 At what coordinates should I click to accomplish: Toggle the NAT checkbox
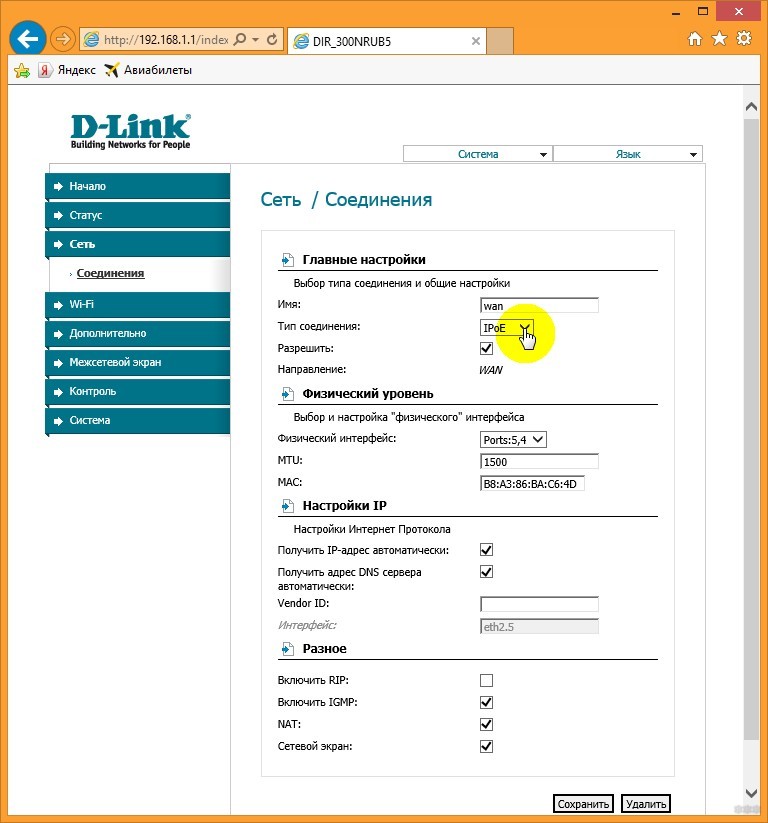pos(486,725)
